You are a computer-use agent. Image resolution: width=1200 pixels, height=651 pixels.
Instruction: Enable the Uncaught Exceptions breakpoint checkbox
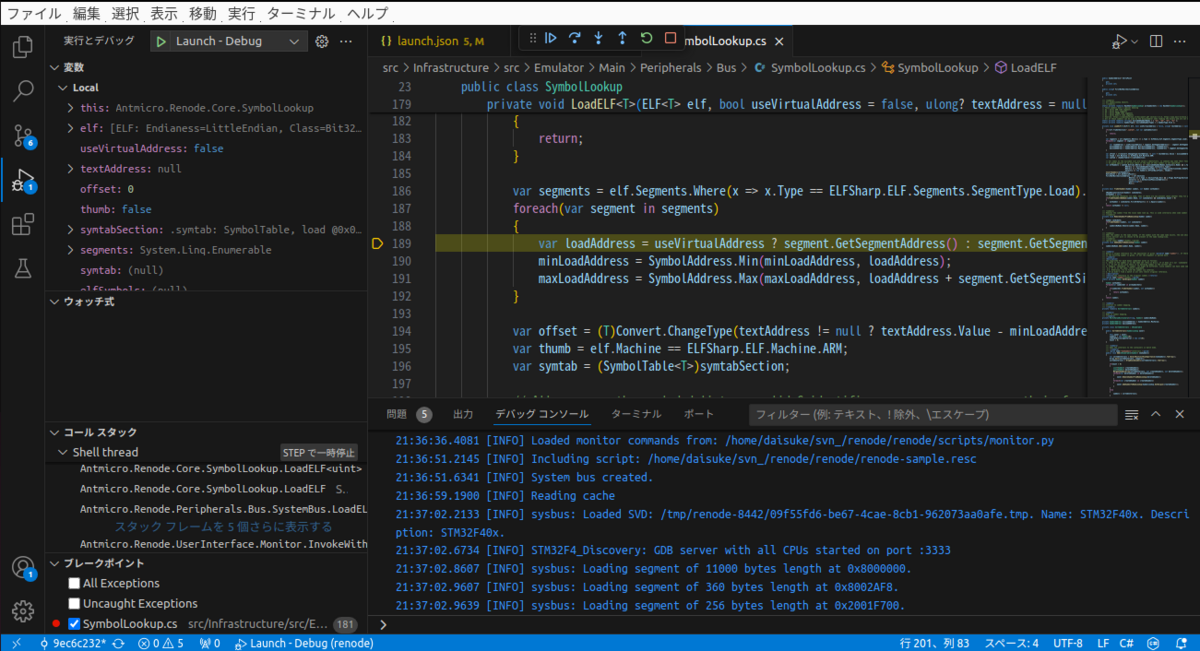pos(74,603)
